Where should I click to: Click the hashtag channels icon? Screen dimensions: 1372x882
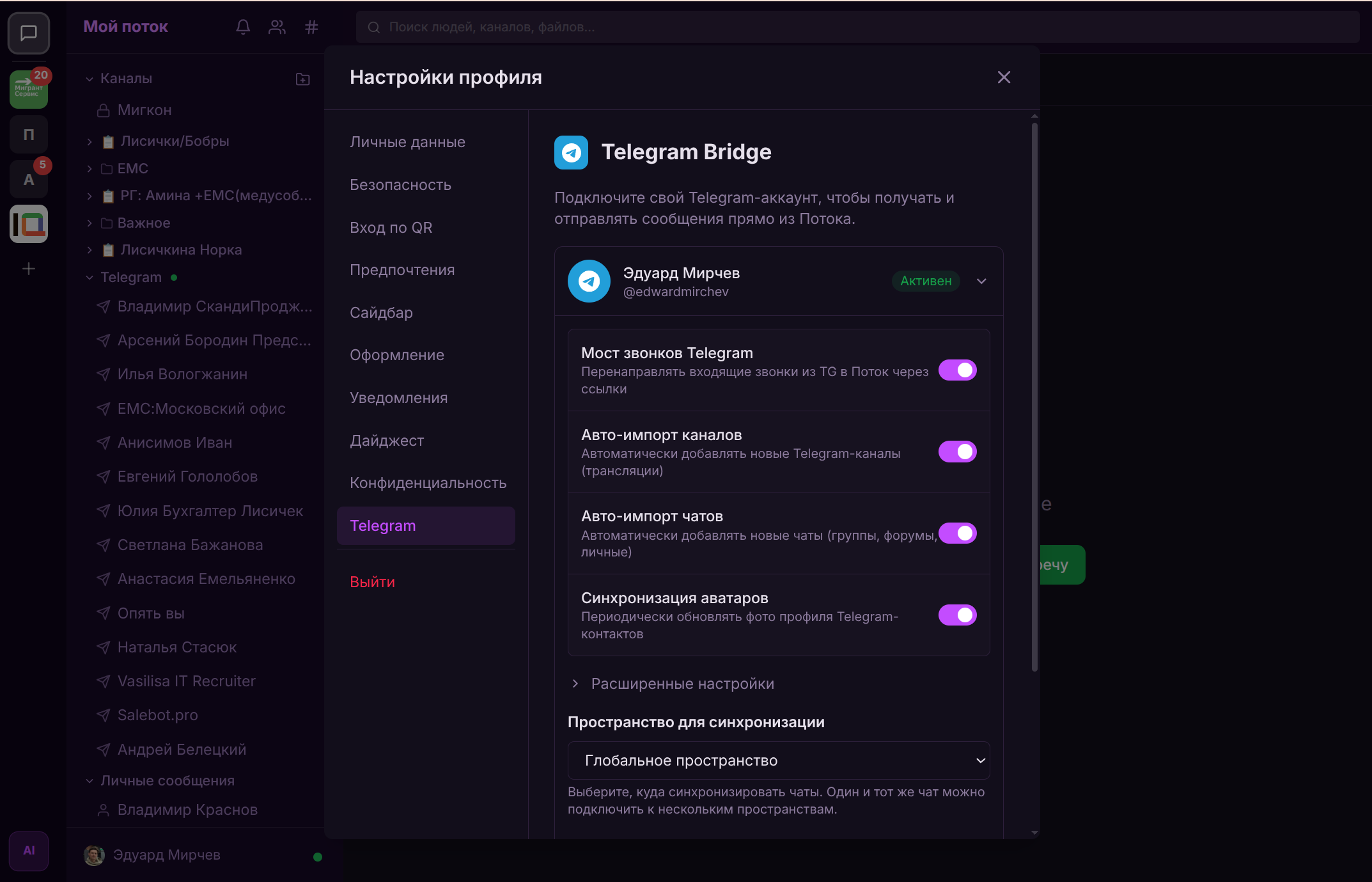point(311,27)
